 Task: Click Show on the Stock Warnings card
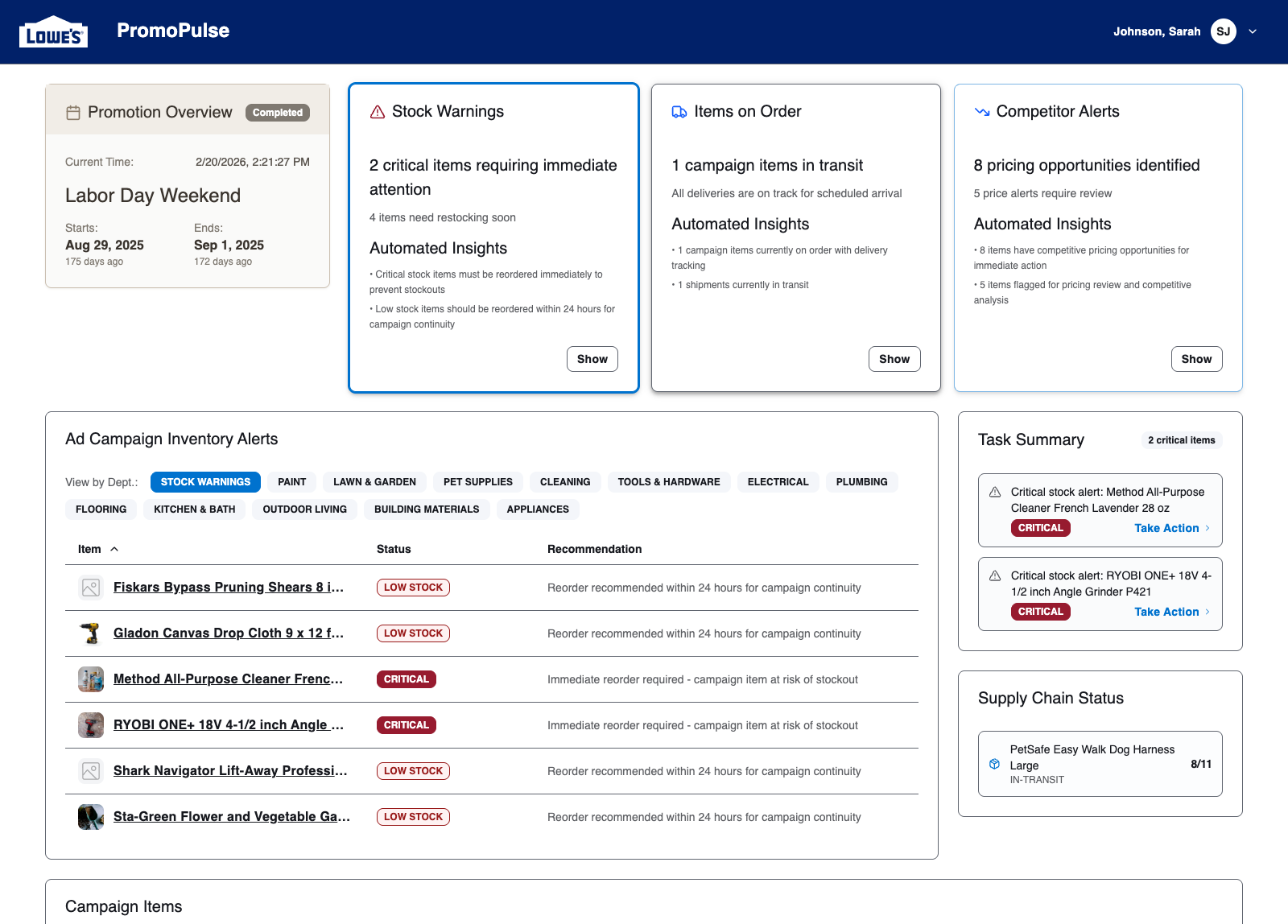(592, 359)
